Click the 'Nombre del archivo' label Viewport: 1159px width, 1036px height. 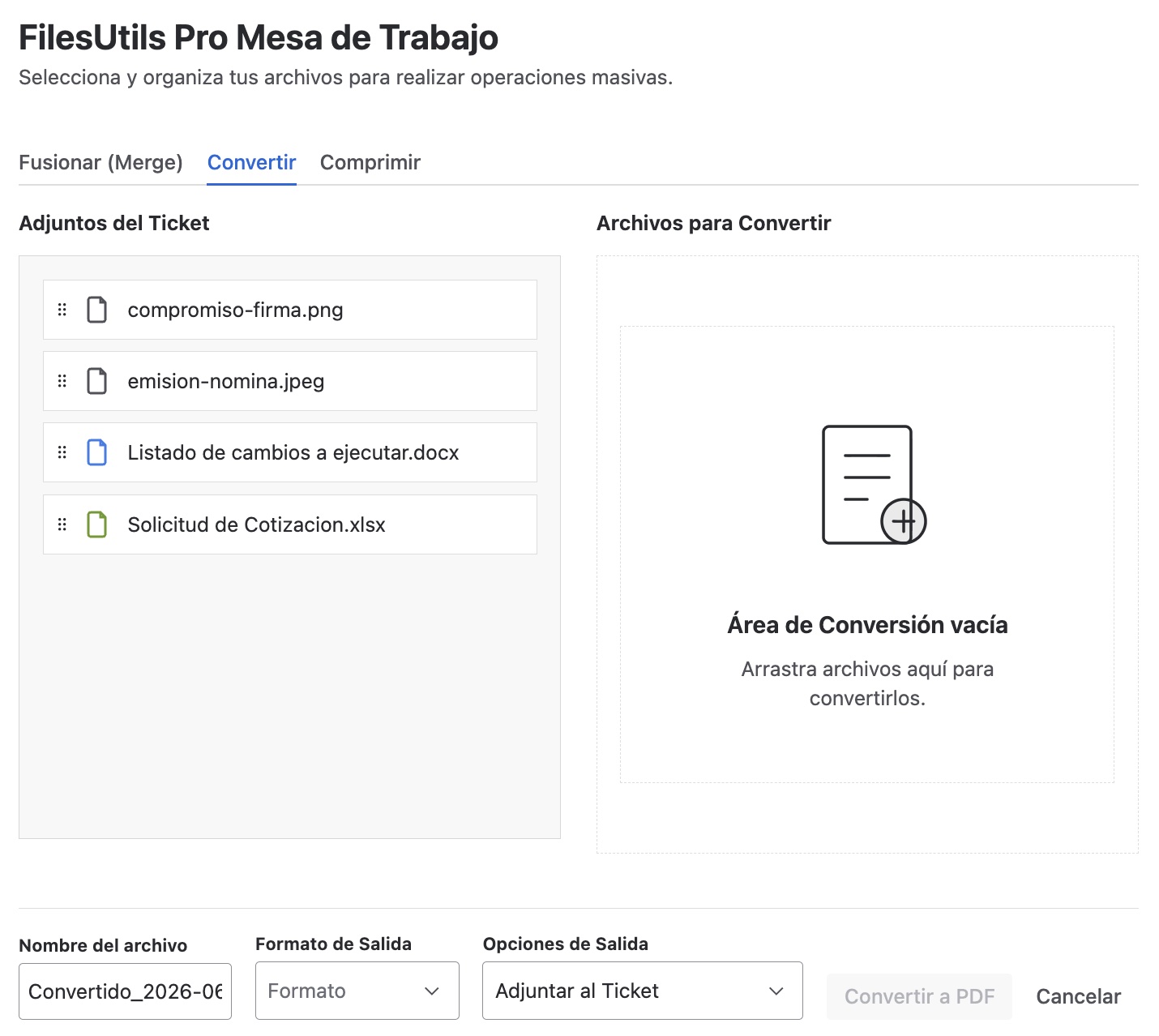(x=103, y=945)
